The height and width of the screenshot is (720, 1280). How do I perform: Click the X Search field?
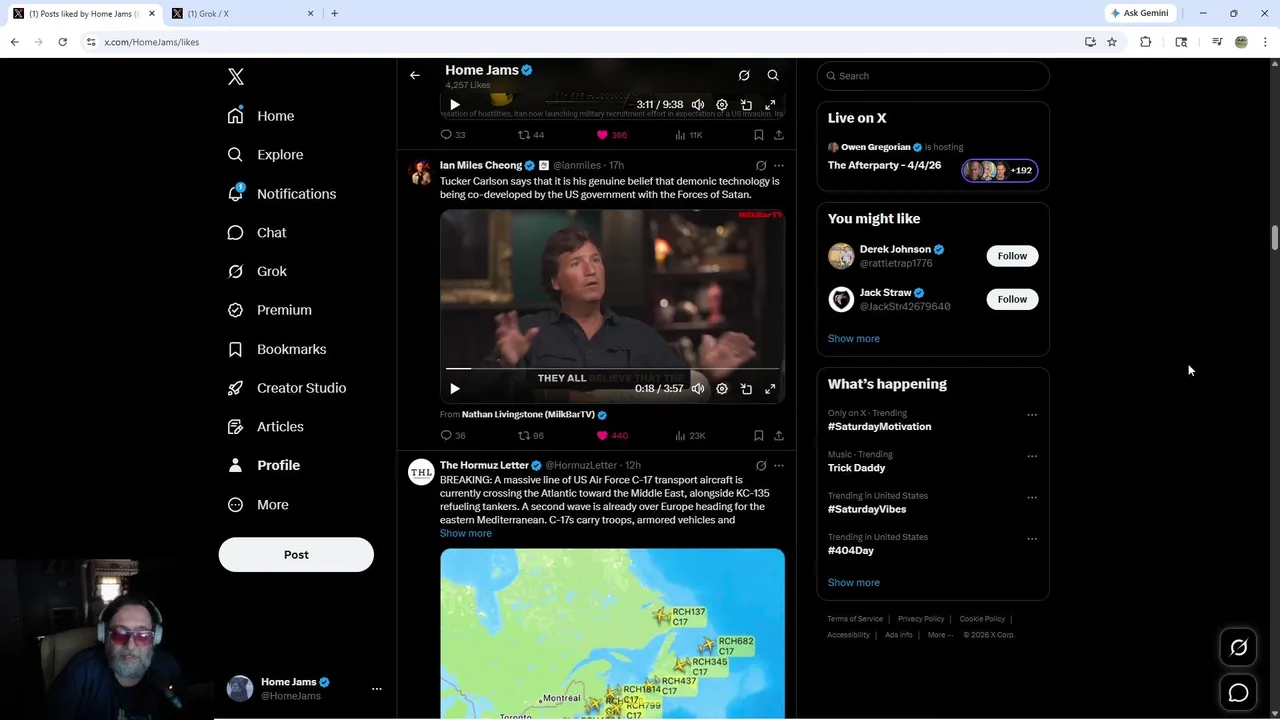pos(933,76)
